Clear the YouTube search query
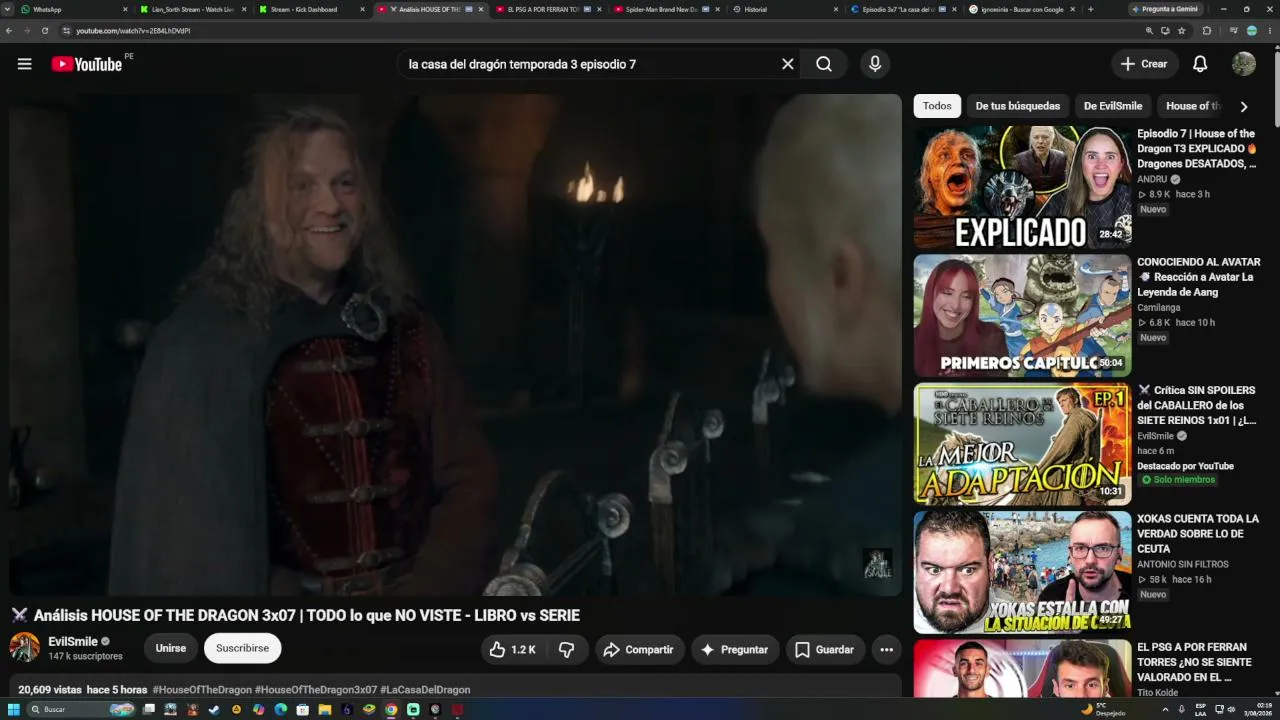 tap(788, 64)
